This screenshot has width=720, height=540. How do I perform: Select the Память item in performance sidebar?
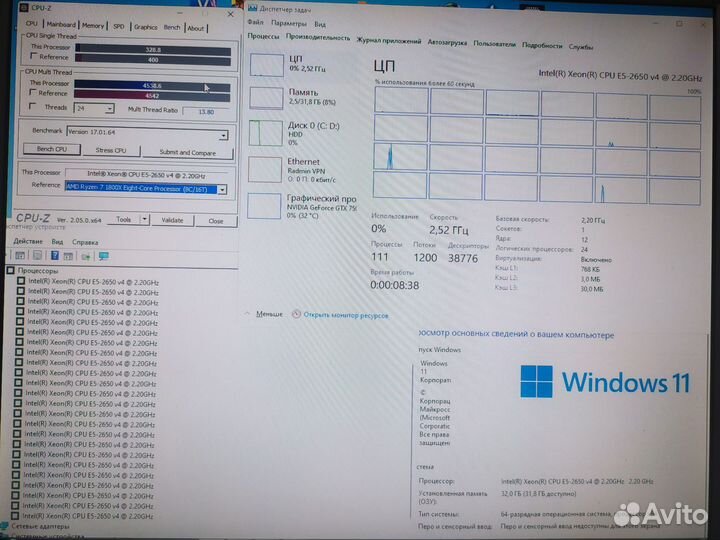coord(303,97)
